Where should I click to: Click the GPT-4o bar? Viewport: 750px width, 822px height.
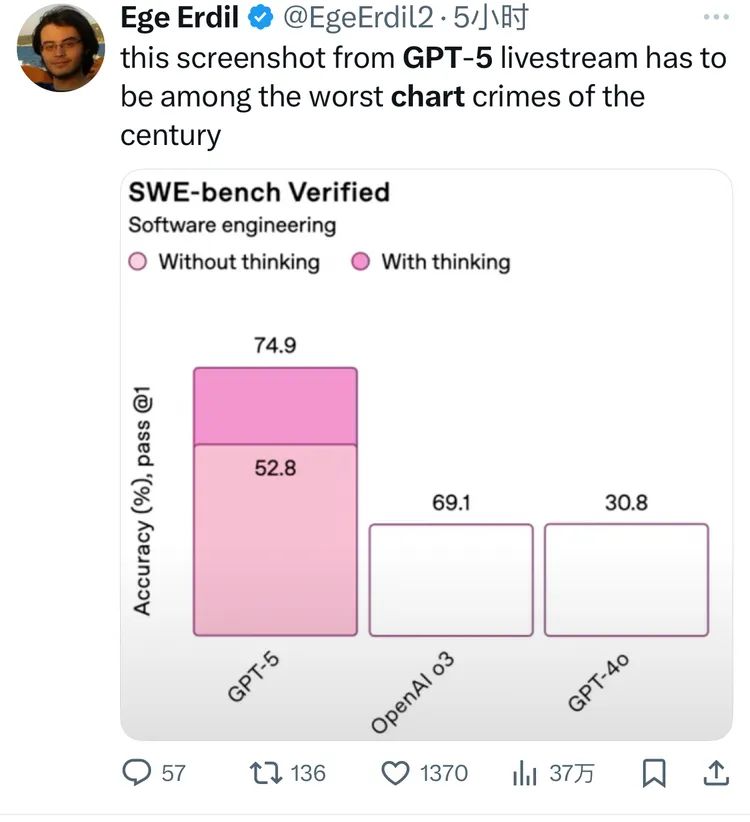tap(626, 580)
